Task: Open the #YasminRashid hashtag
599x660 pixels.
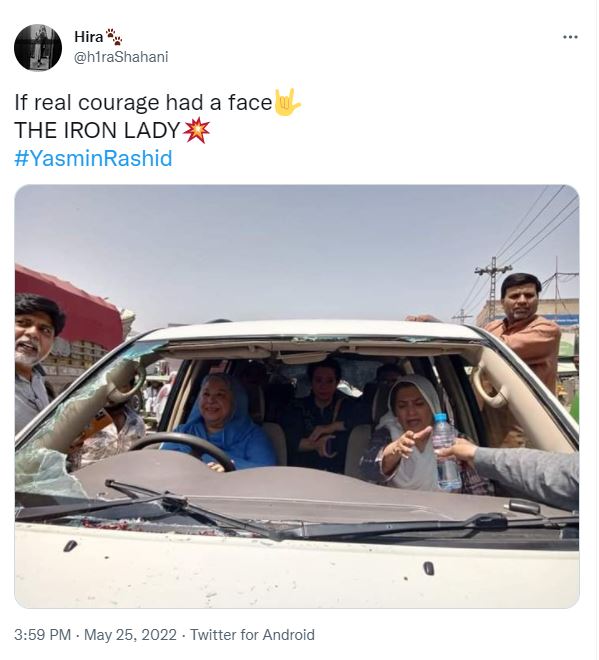Action: [93, 158]
